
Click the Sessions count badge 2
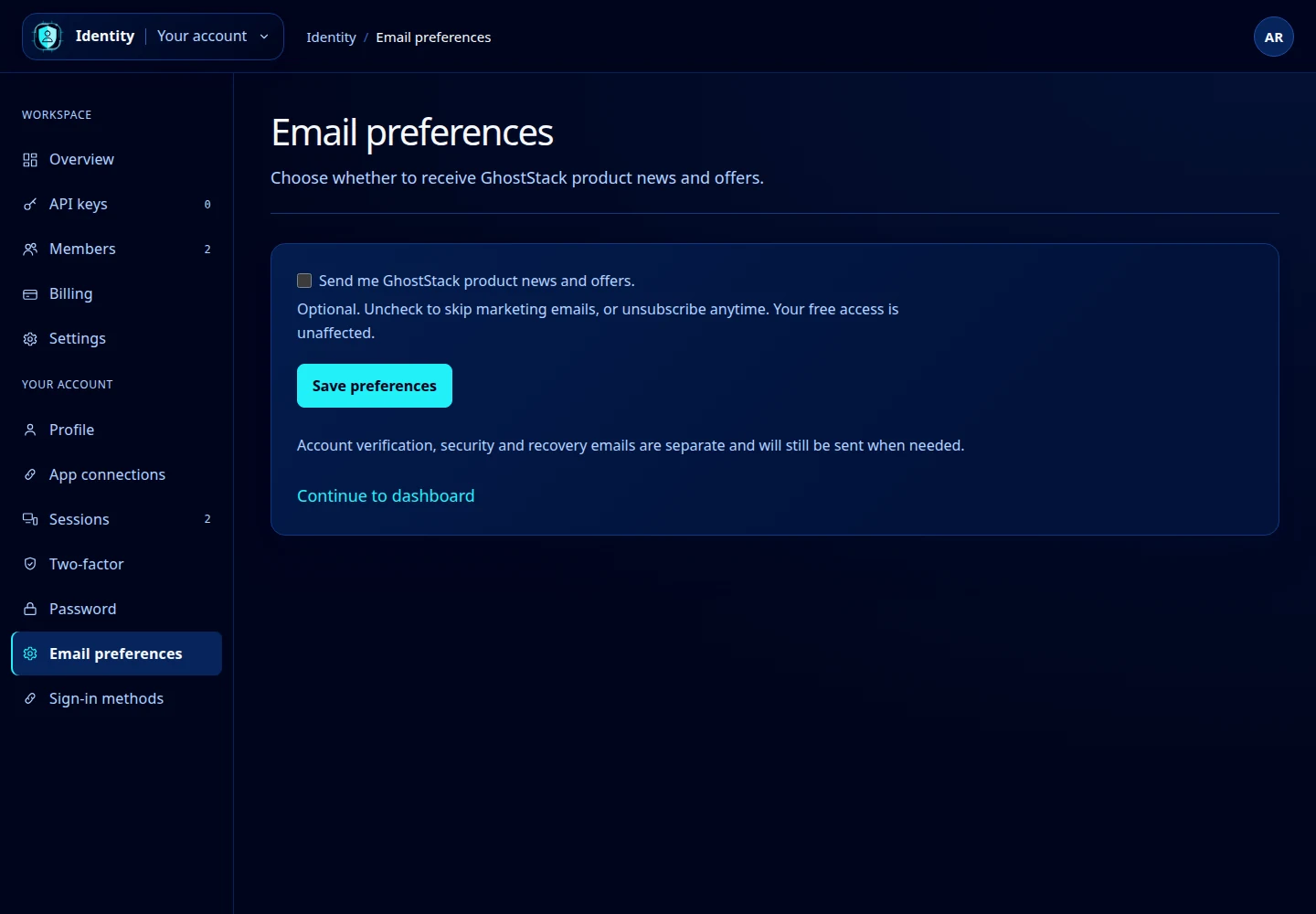207,519
